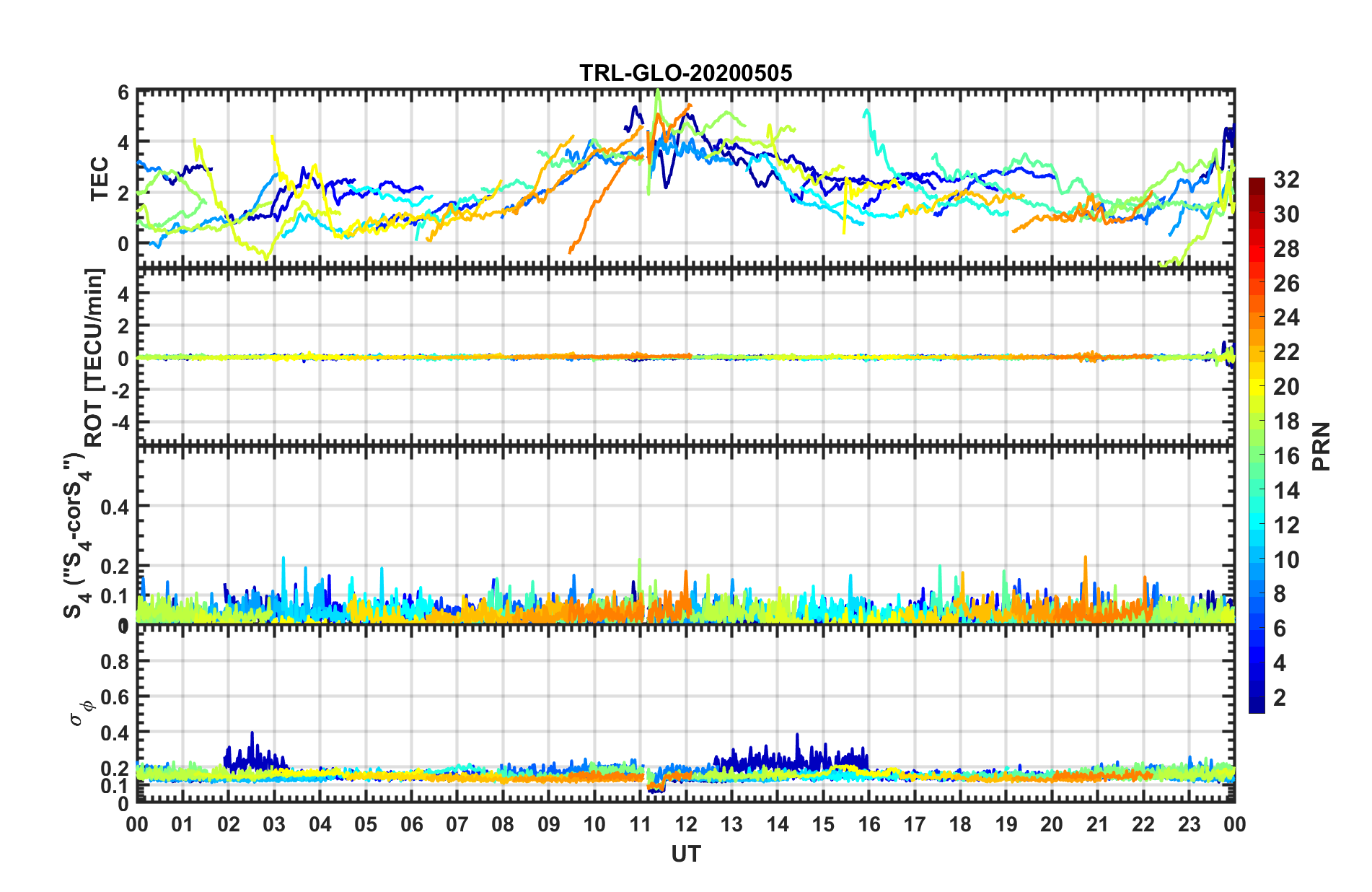Click the TEC axis label
The image size is (1372, 892).
point(99,179)
